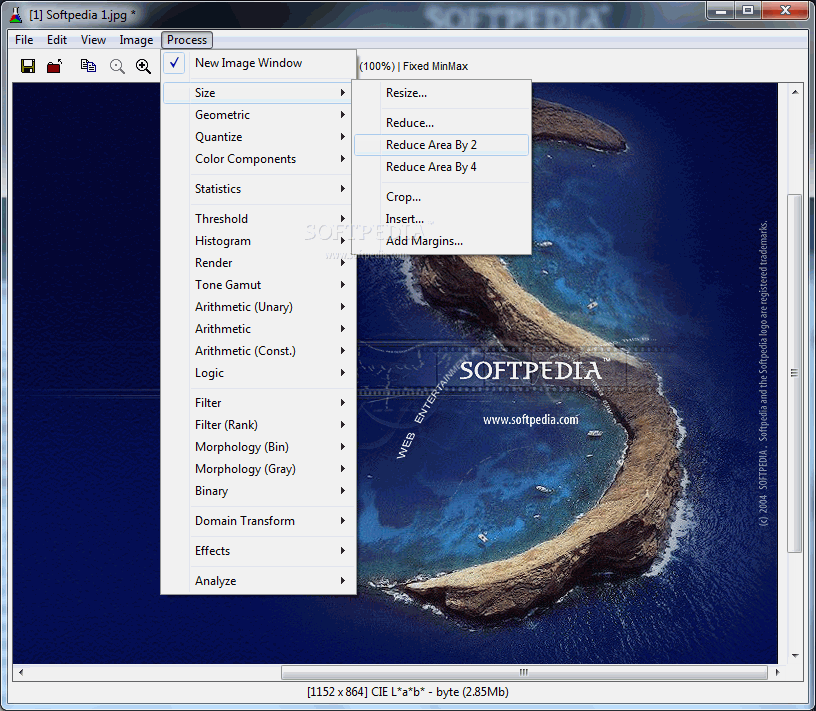The height and width of the screenshot is (711, 816).
Task: Expand the Size submenu
Action: coord(258,93)
